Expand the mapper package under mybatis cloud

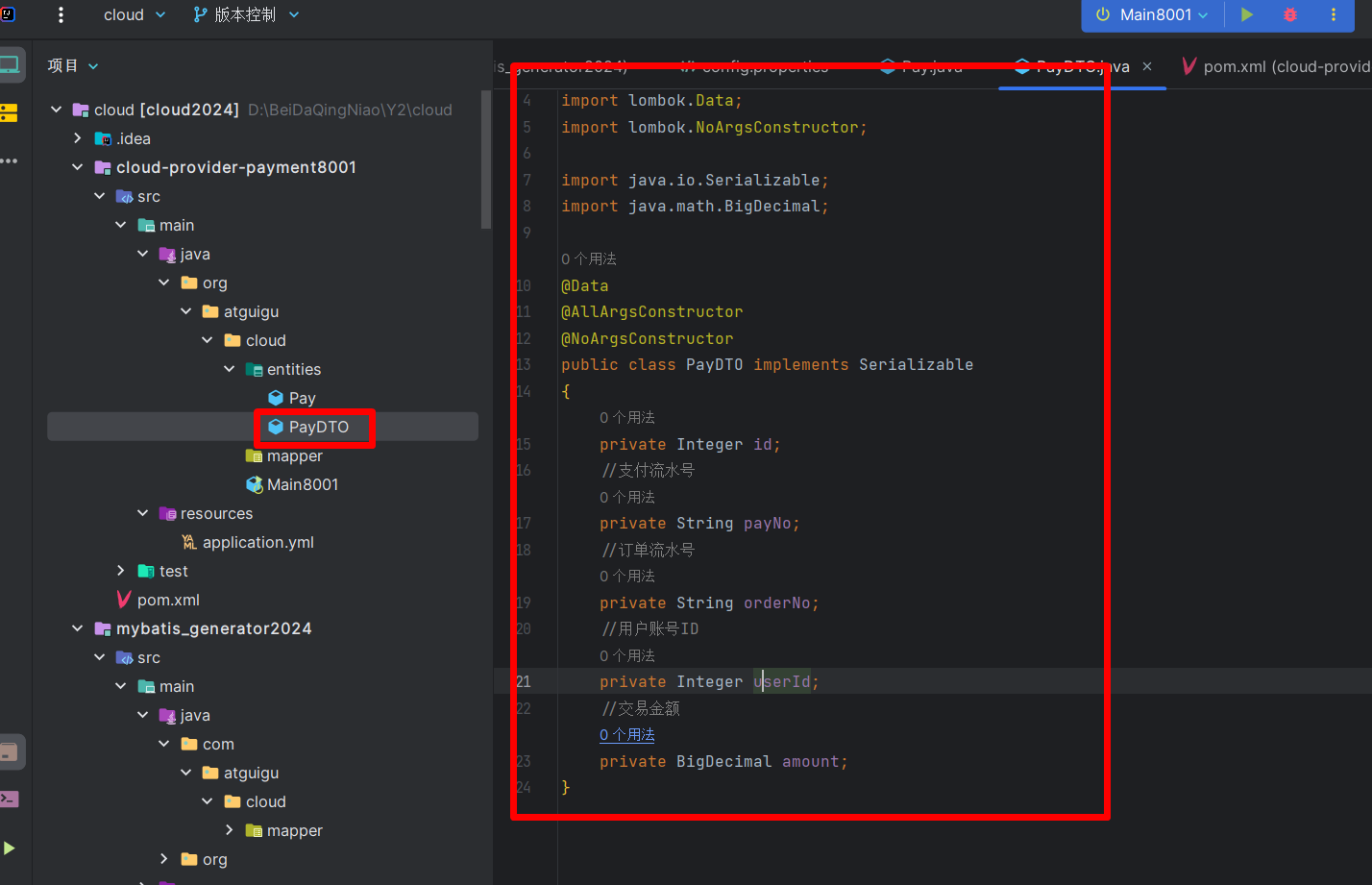[229, 830]
